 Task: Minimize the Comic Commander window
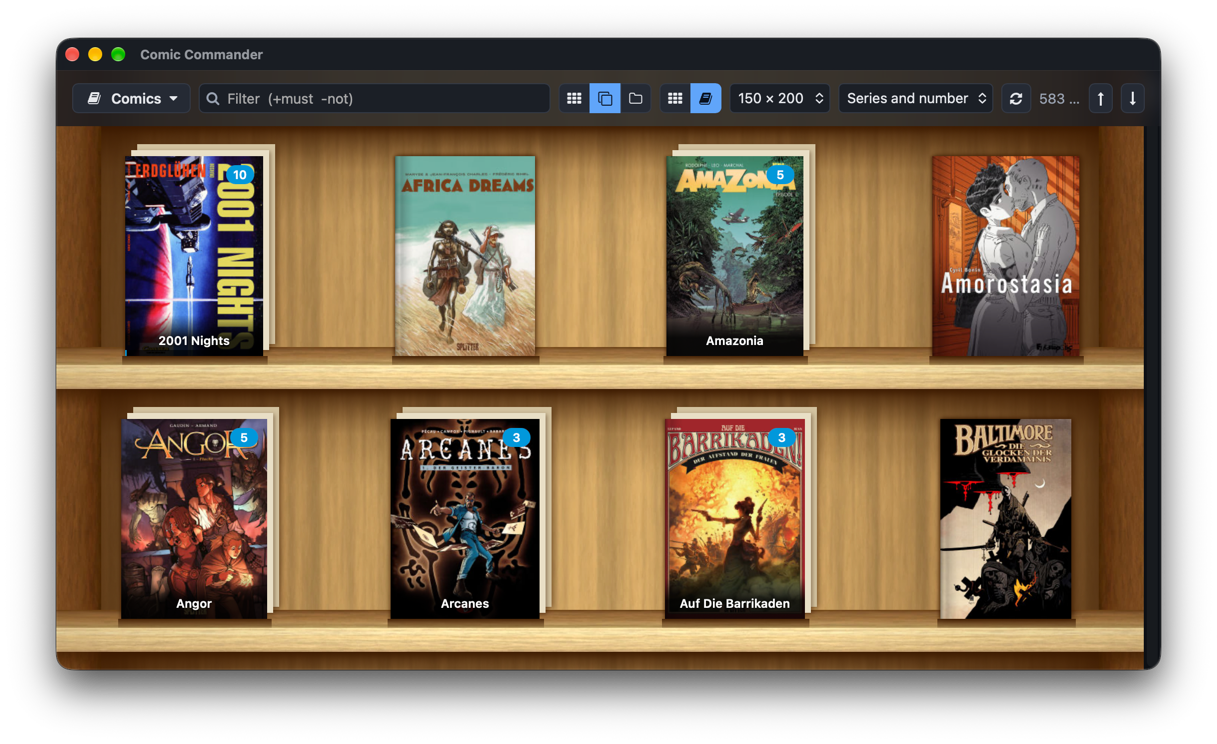tap(95, 54)
